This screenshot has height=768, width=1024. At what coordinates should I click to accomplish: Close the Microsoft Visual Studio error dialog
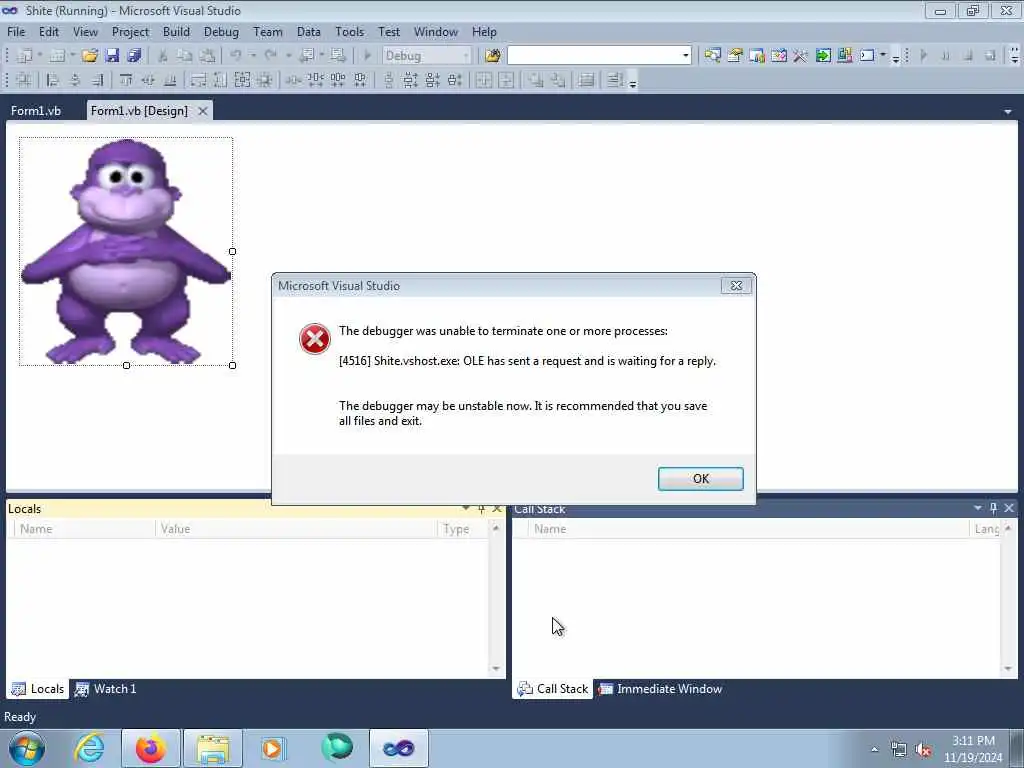[x=736, y=285]
